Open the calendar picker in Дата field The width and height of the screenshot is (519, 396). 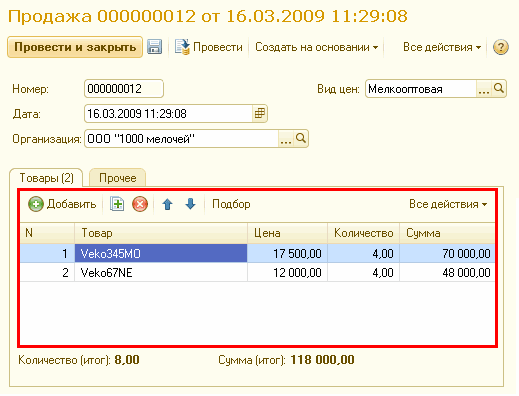tap(260, 114)
